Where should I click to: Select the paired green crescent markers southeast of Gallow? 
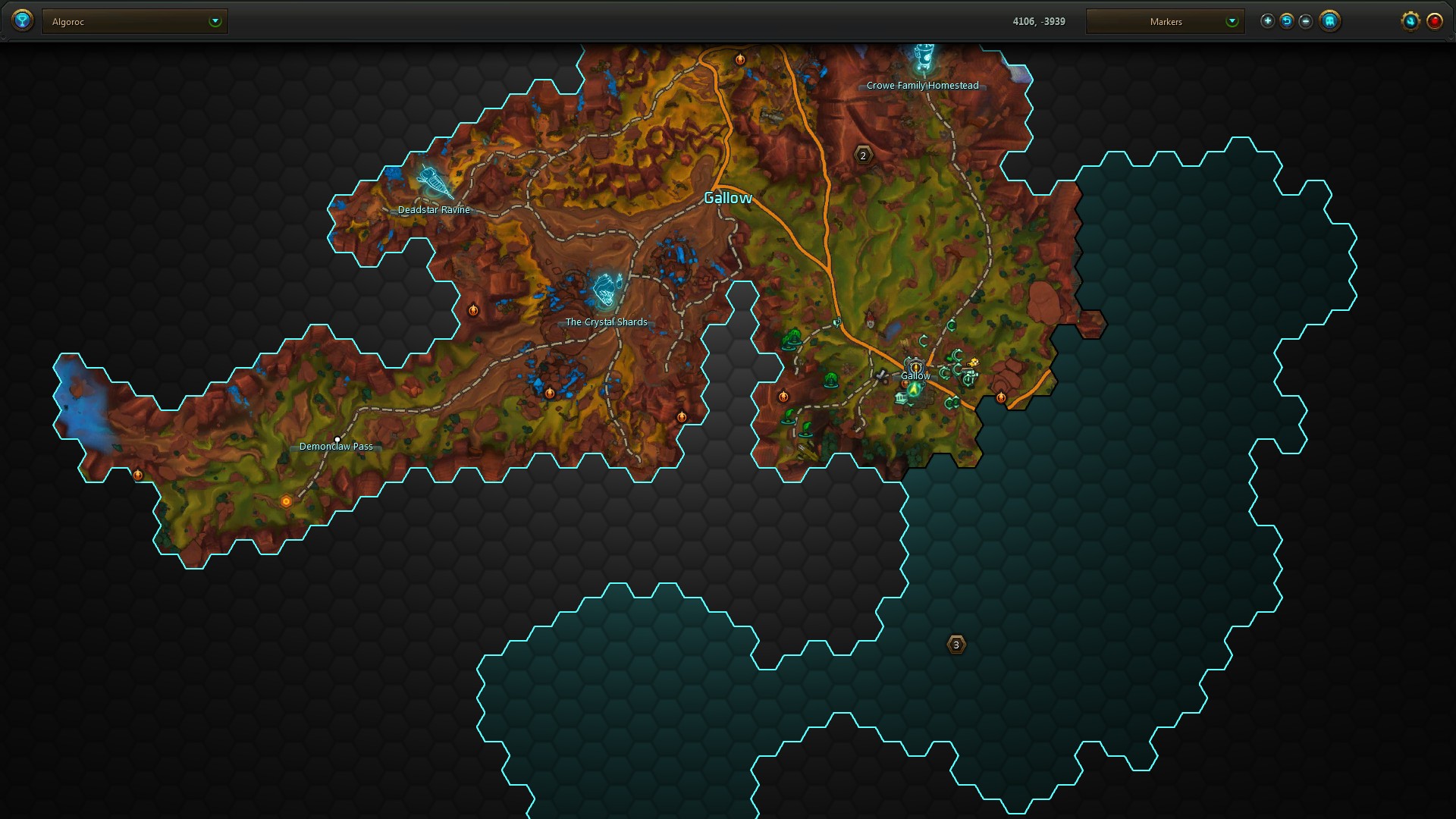click(x=952, y=403)
